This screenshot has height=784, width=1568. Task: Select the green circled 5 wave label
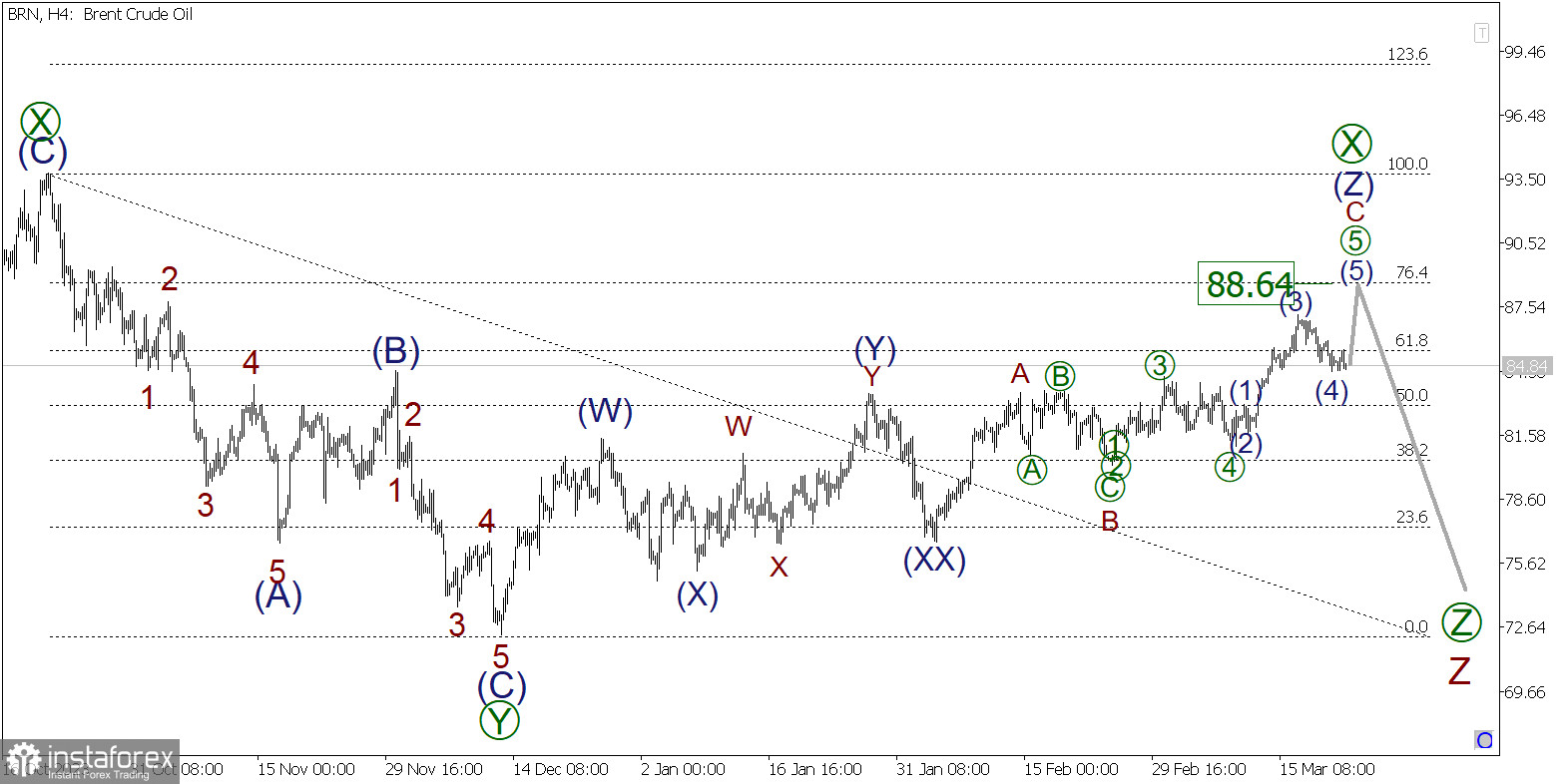(1355, 240)
